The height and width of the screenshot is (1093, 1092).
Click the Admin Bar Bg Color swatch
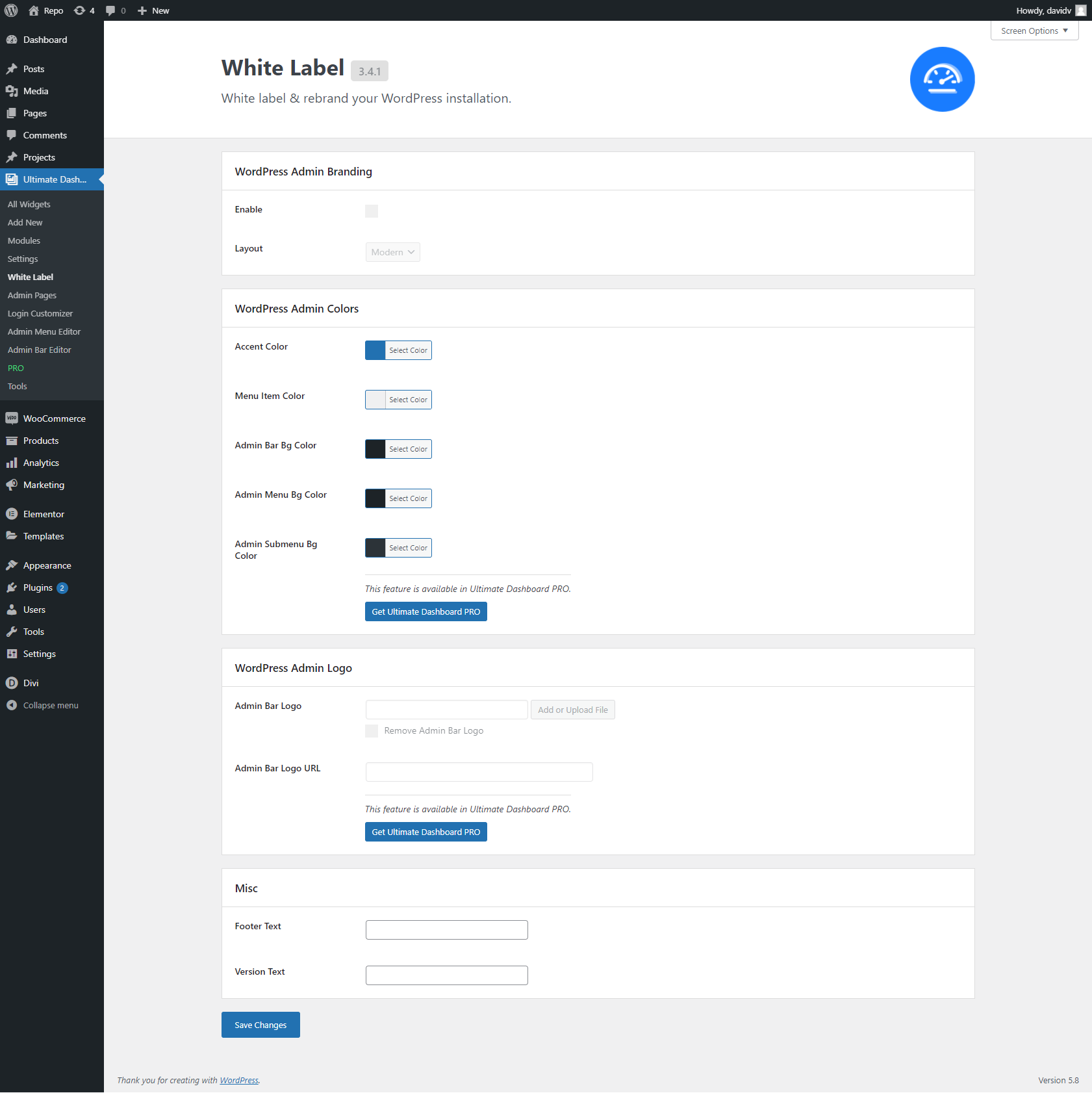point(375,449)
